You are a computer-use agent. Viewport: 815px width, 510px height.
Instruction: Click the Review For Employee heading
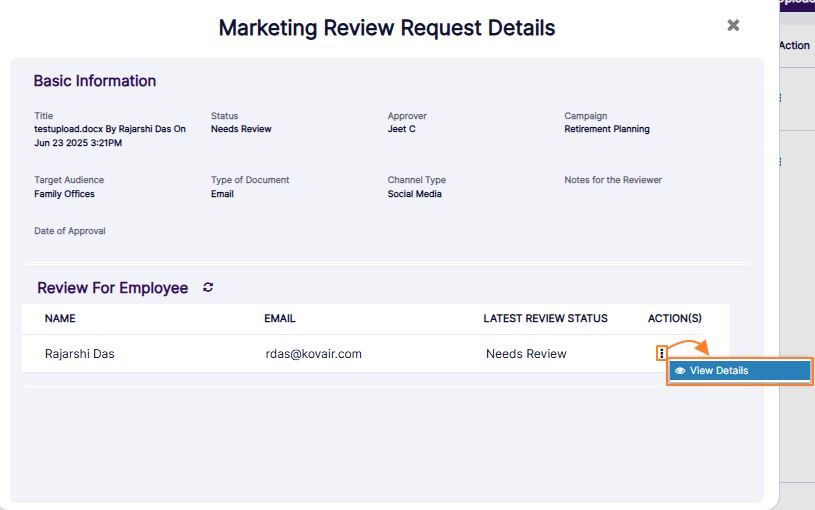(112, 288)
